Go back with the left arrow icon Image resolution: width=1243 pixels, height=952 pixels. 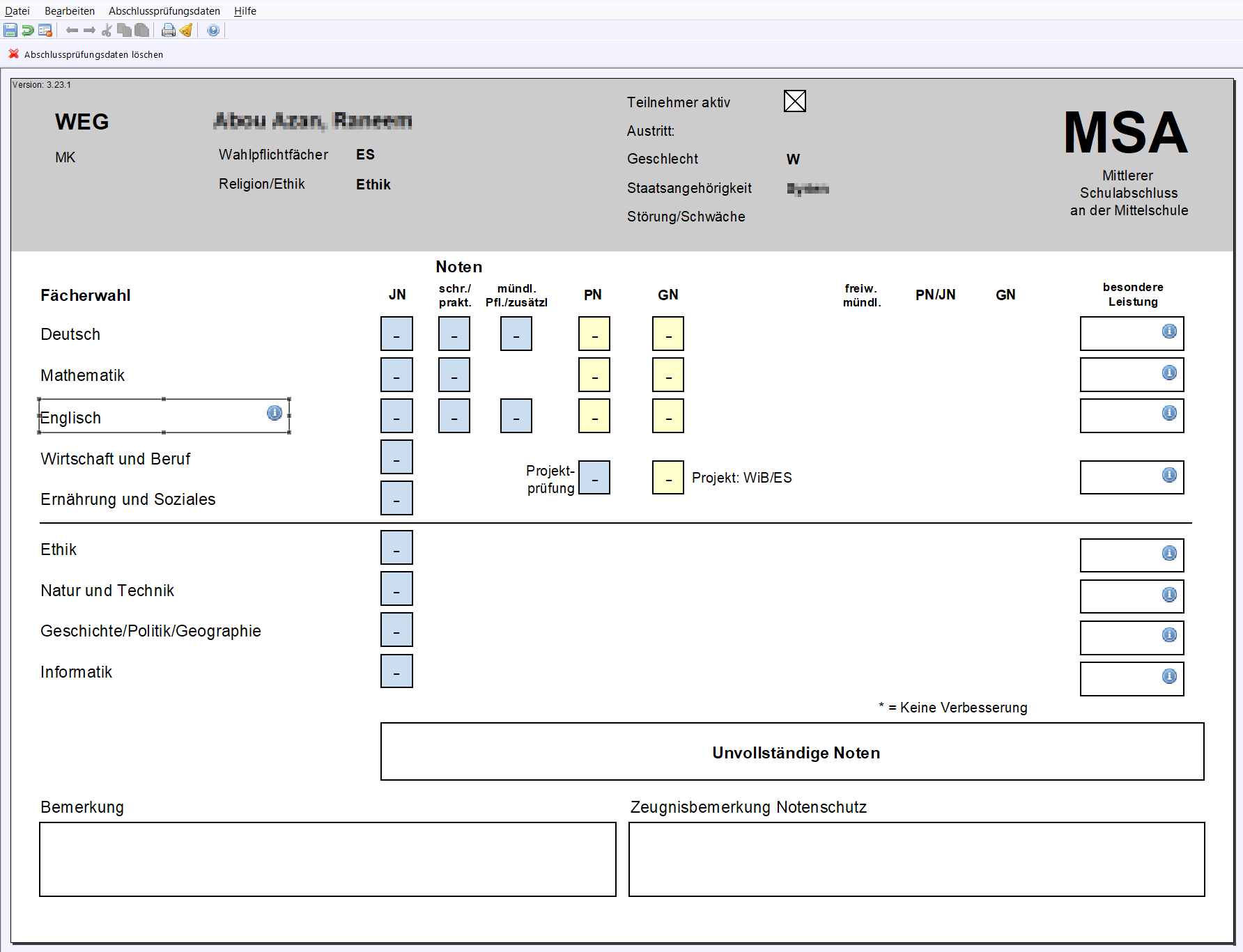tap(72, 30)
